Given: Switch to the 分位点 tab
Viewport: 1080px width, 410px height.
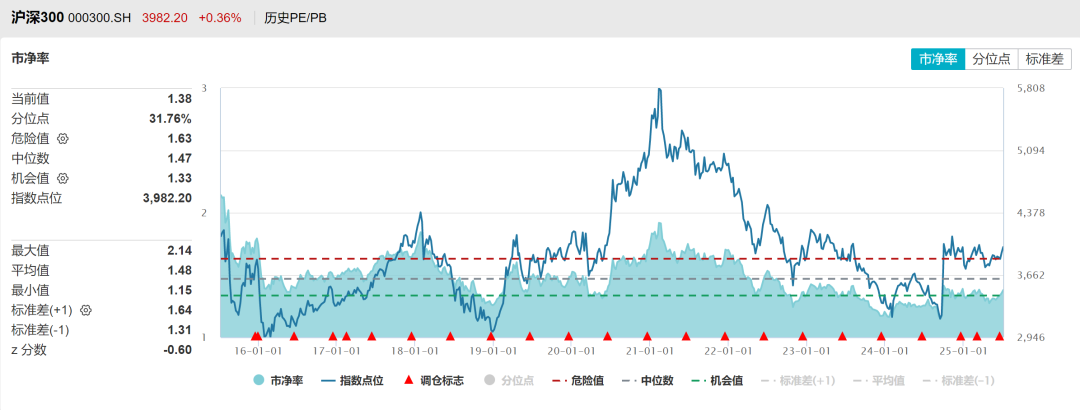Looking at the screenshot, I should (x=991, y=59).
